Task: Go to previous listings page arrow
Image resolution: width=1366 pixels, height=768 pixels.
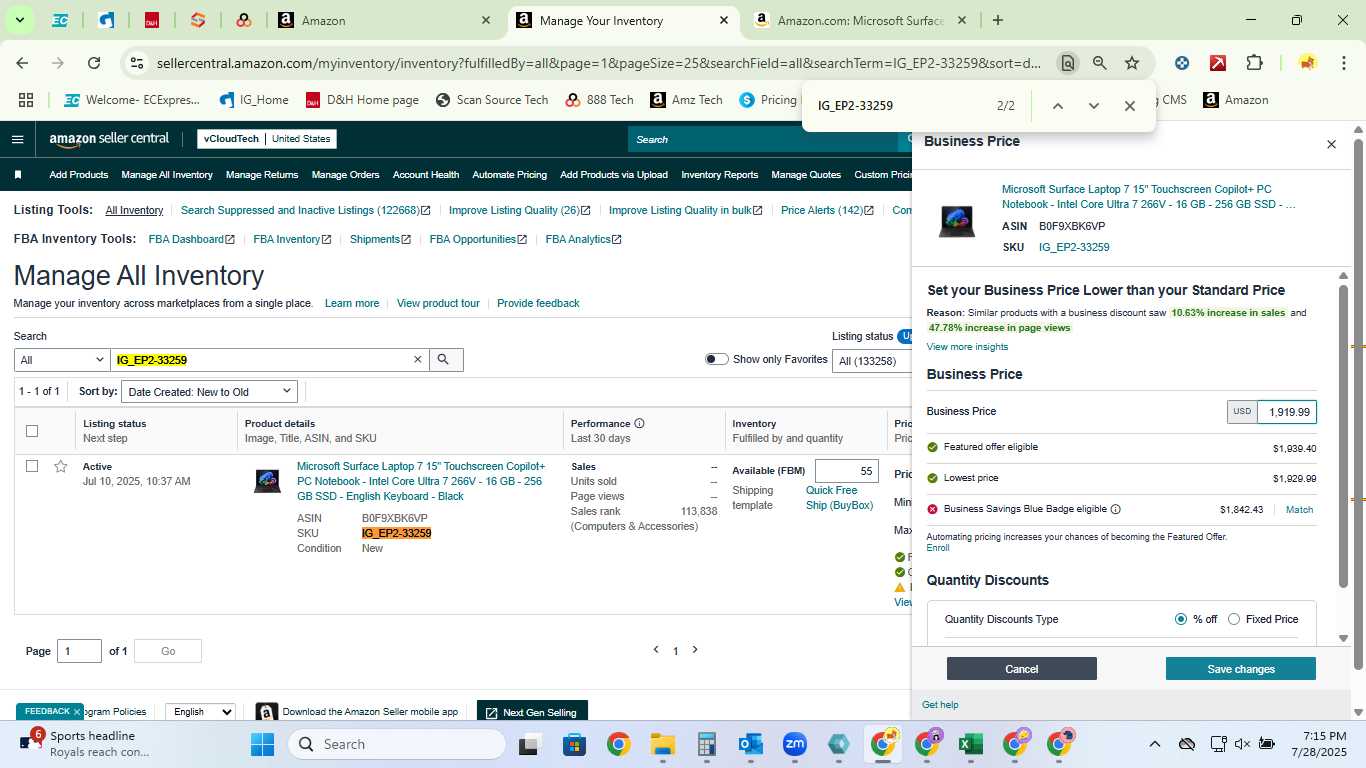Action: (x=656, y=650)
